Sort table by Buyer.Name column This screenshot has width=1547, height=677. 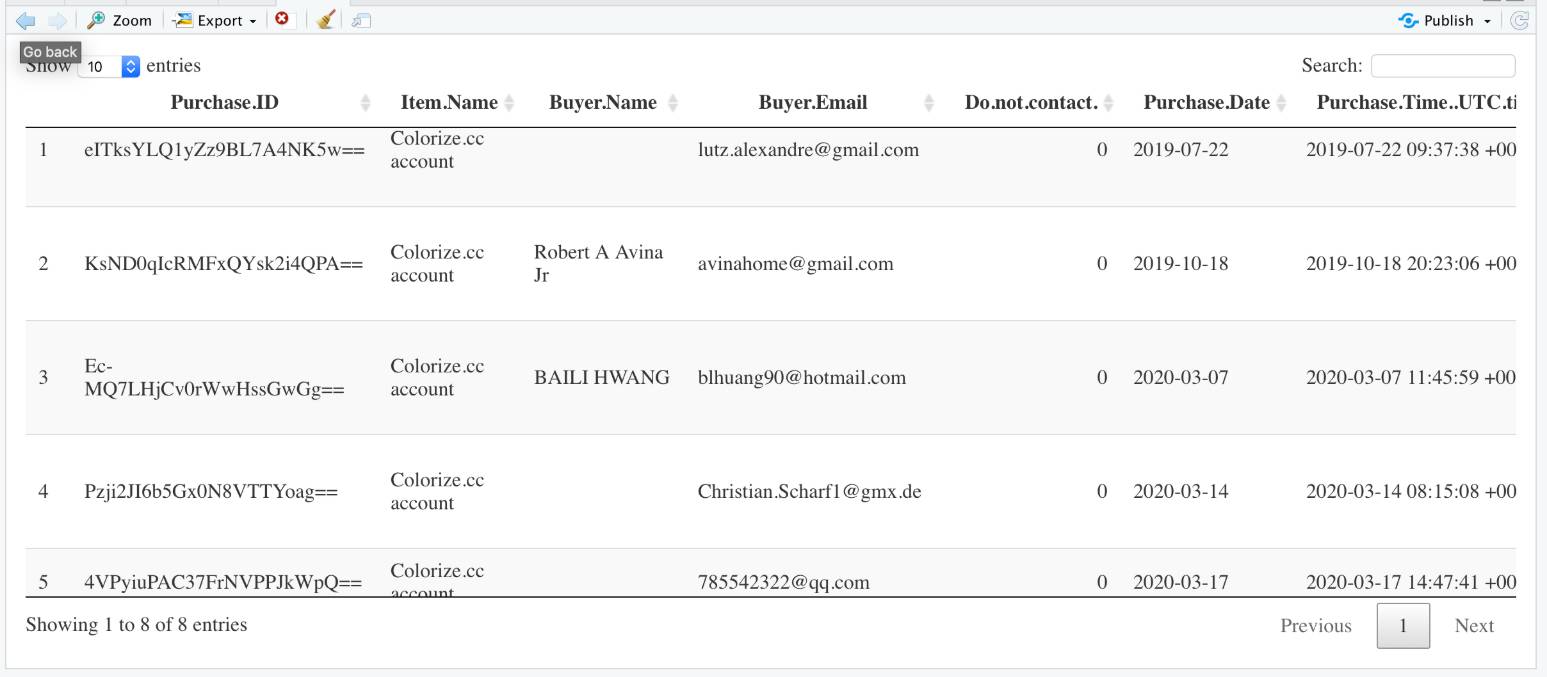603,102
